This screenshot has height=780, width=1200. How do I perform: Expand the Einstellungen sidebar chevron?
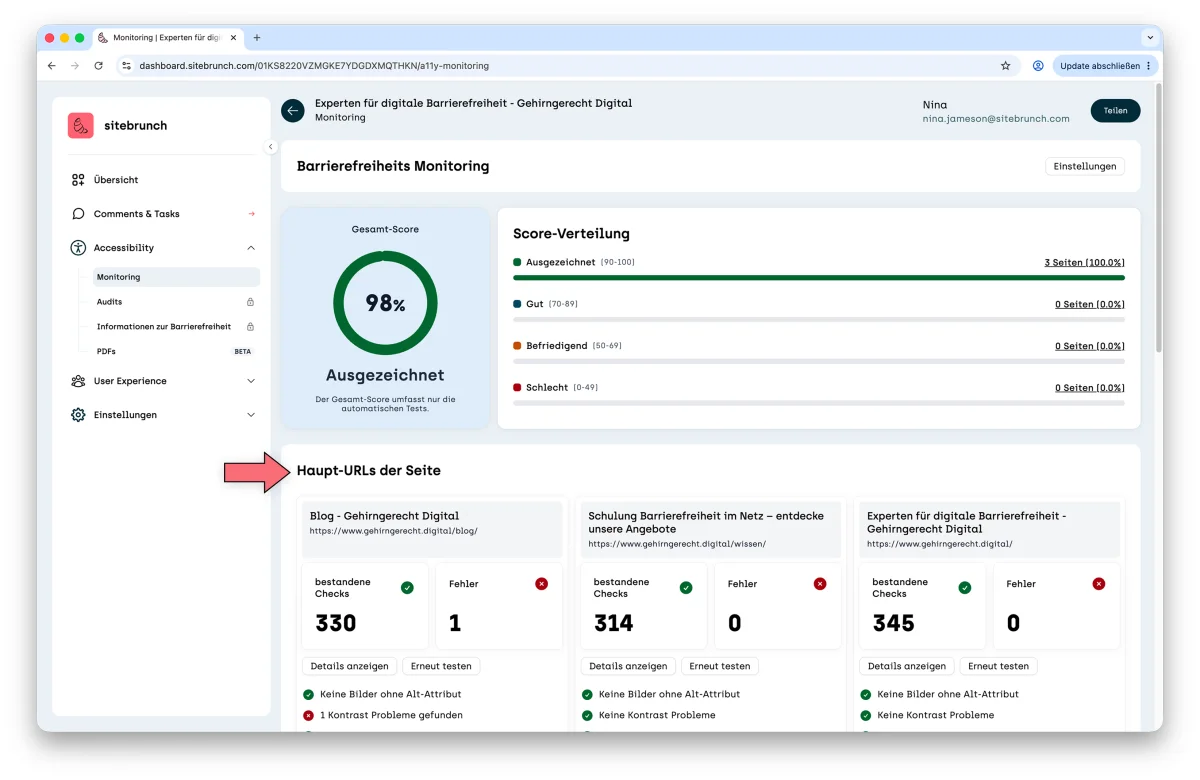[x=251, y=415]
